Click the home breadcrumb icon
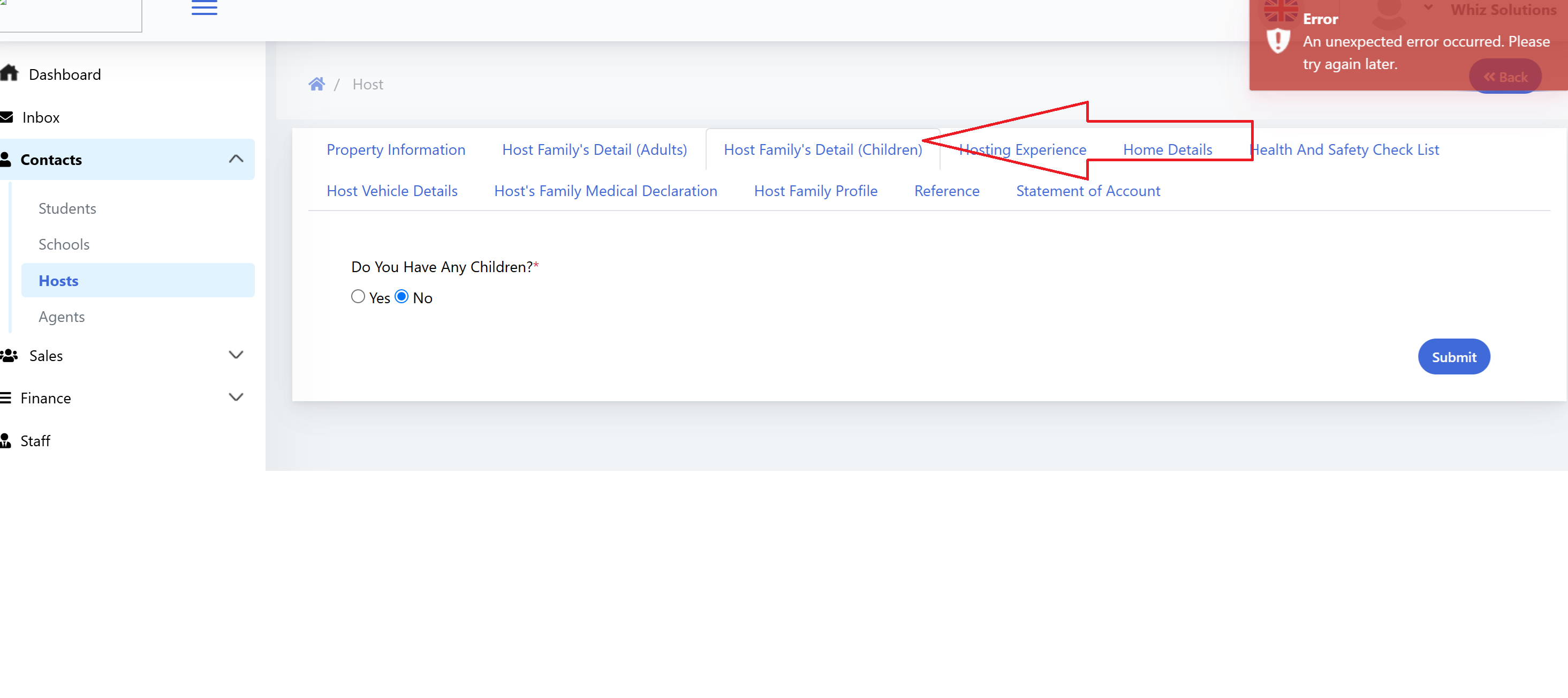This screenshot has height=698, width=1568. [x=316, y=84]
